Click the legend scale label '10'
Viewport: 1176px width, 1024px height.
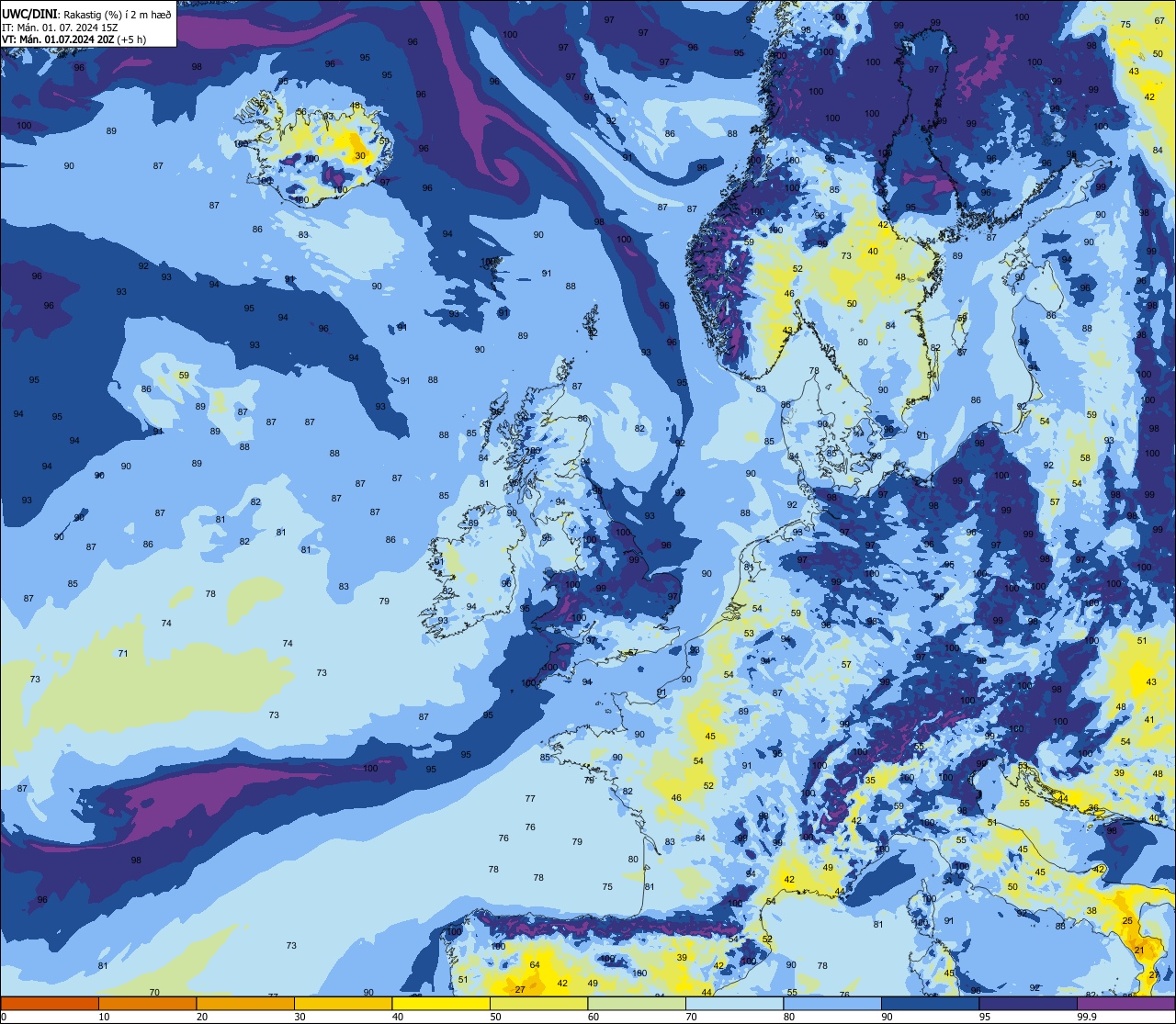[x=105, y=1017]
